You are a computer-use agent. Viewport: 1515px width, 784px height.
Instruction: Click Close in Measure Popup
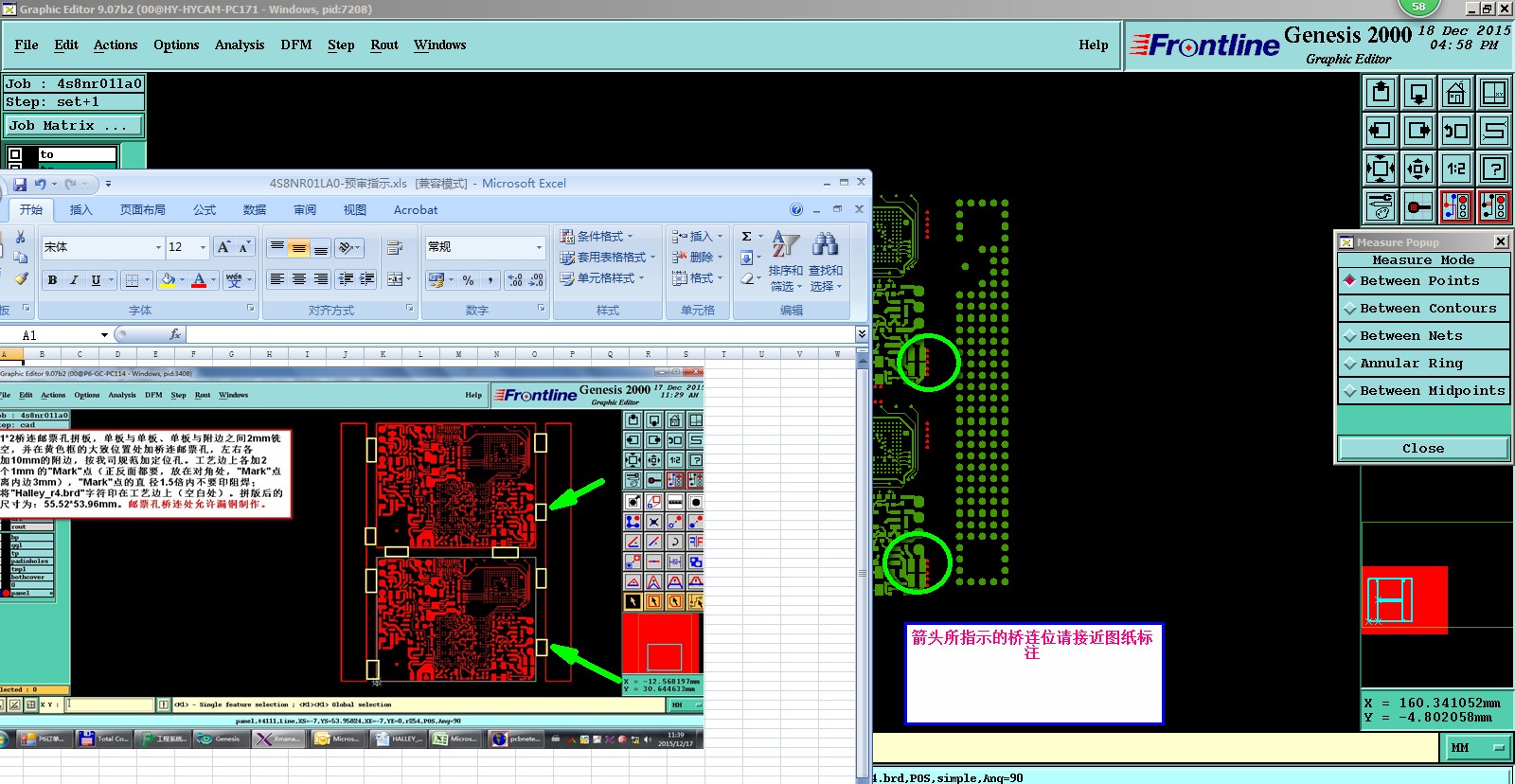[1423, 448]
